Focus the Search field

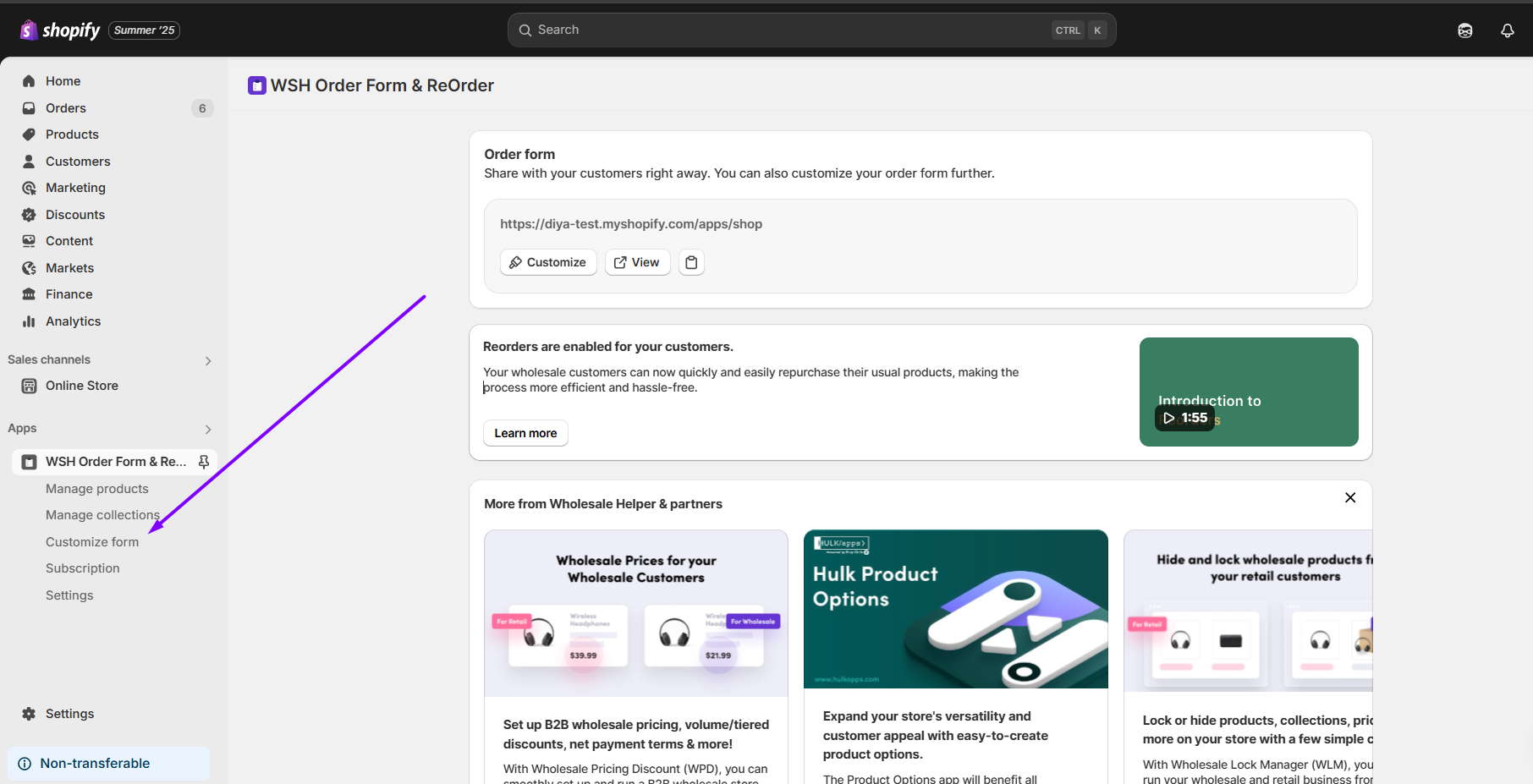811,30
